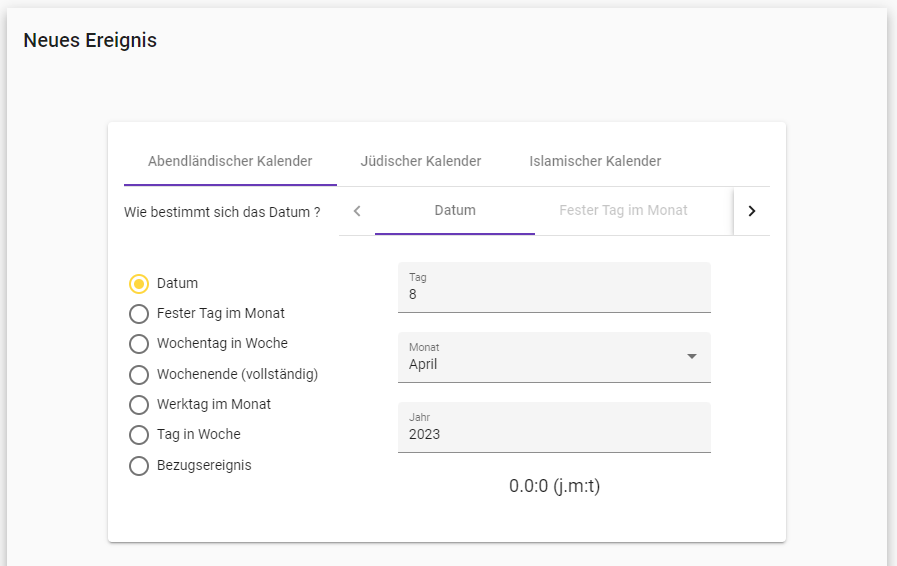Pick the Wochenende (vollständig) radio option
The image size is (897, 566).
click(x=139, y=375)
